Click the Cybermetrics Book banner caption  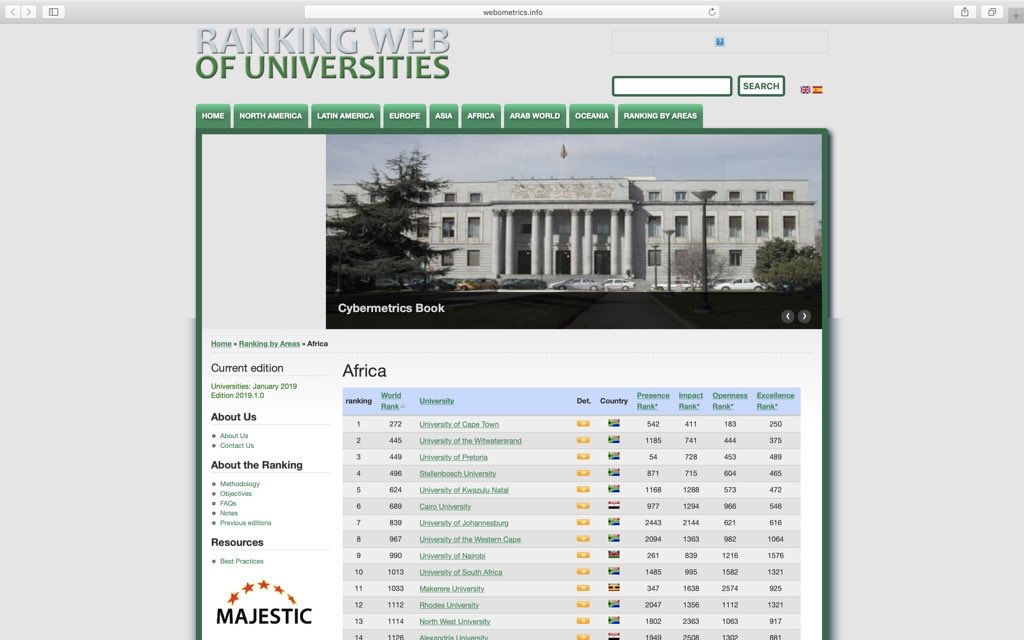(391, 308)
